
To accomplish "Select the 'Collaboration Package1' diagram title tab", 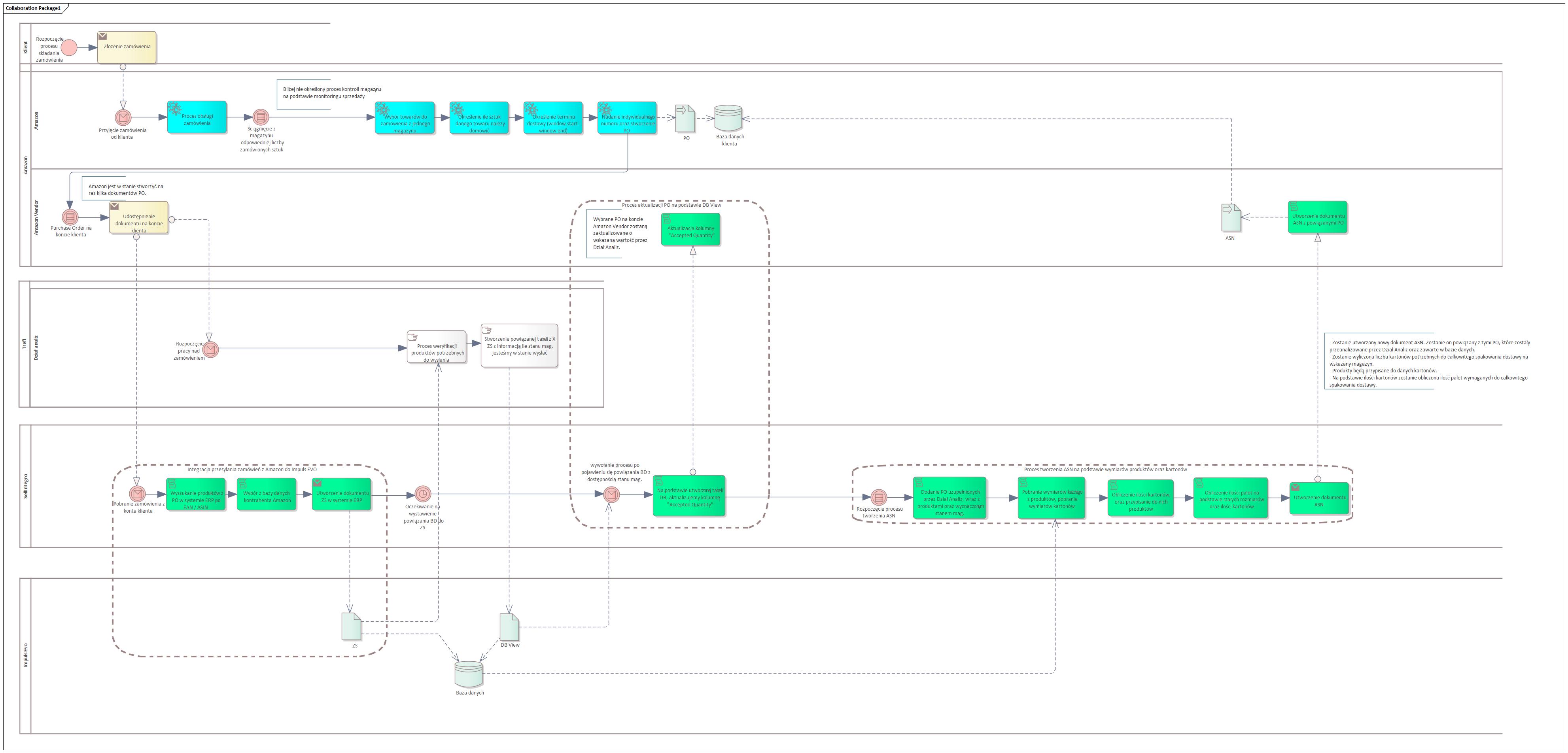I will pyautogui.click(x=34, y=9).
